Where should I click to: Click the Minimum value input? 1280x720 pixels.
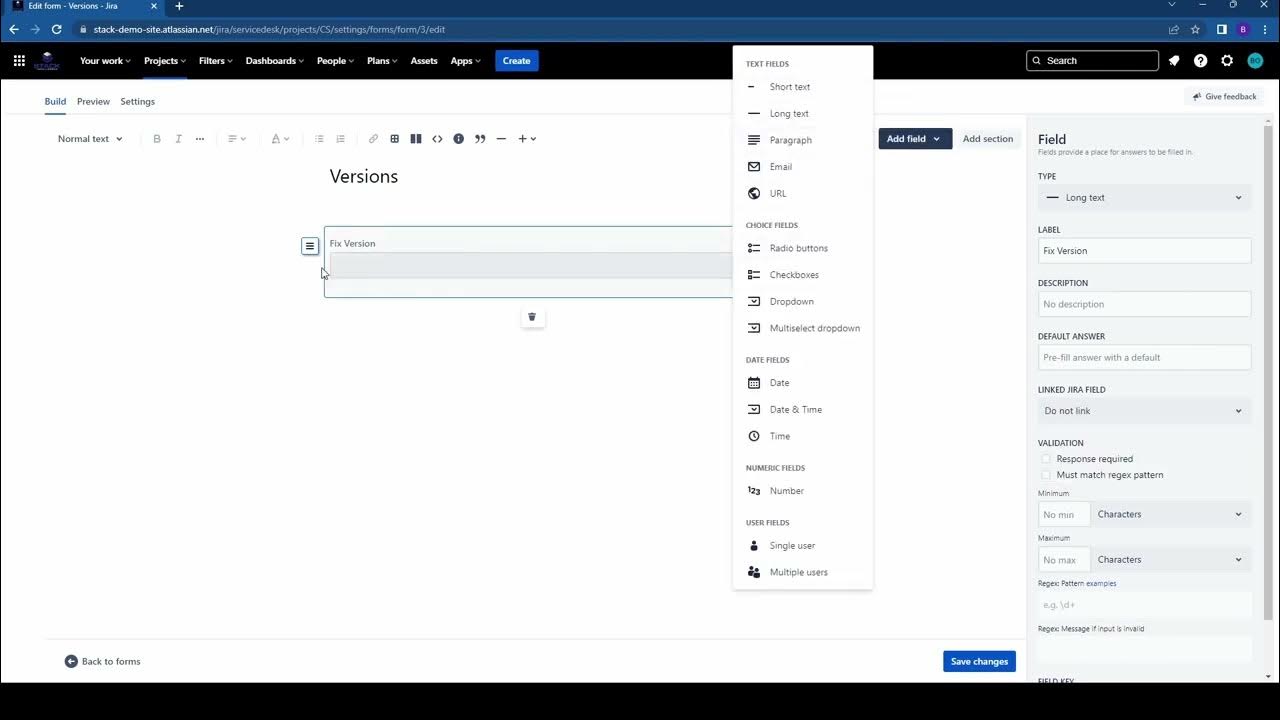click(x=1064, y=514)
